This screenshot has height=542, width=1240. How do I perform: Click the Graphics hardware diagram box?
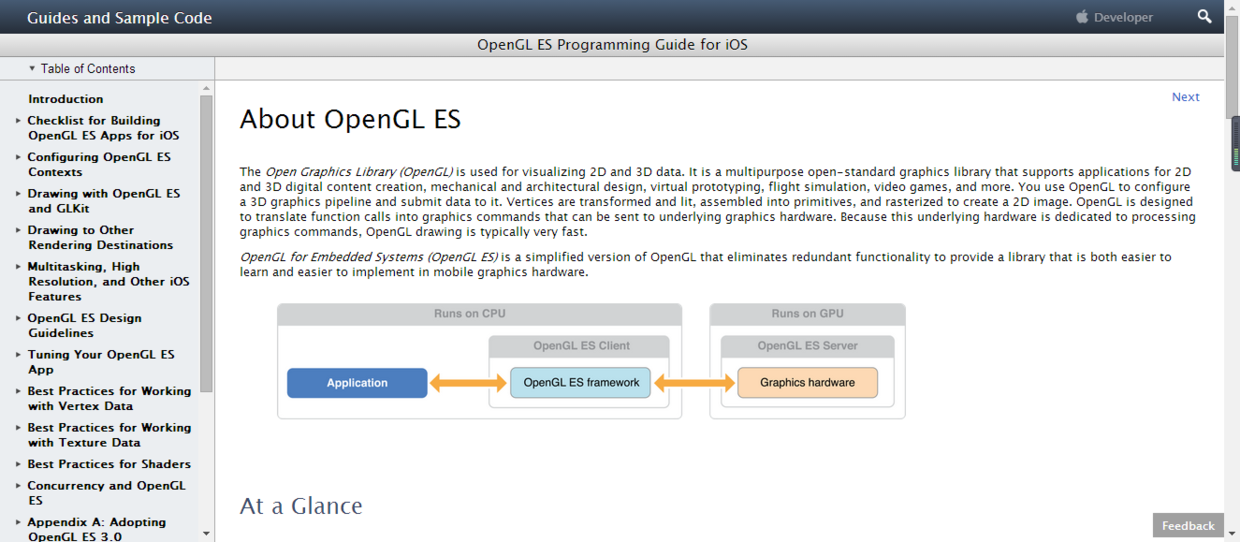click(x=807, y=383)
